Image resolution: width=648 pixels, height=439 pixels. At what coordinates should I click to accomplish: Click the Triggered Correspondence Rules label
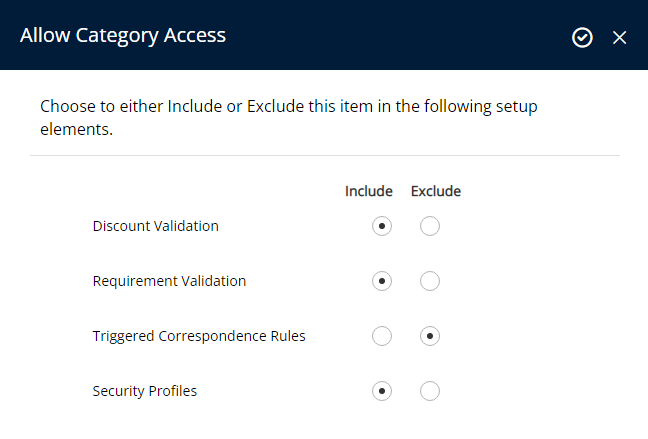199,336
